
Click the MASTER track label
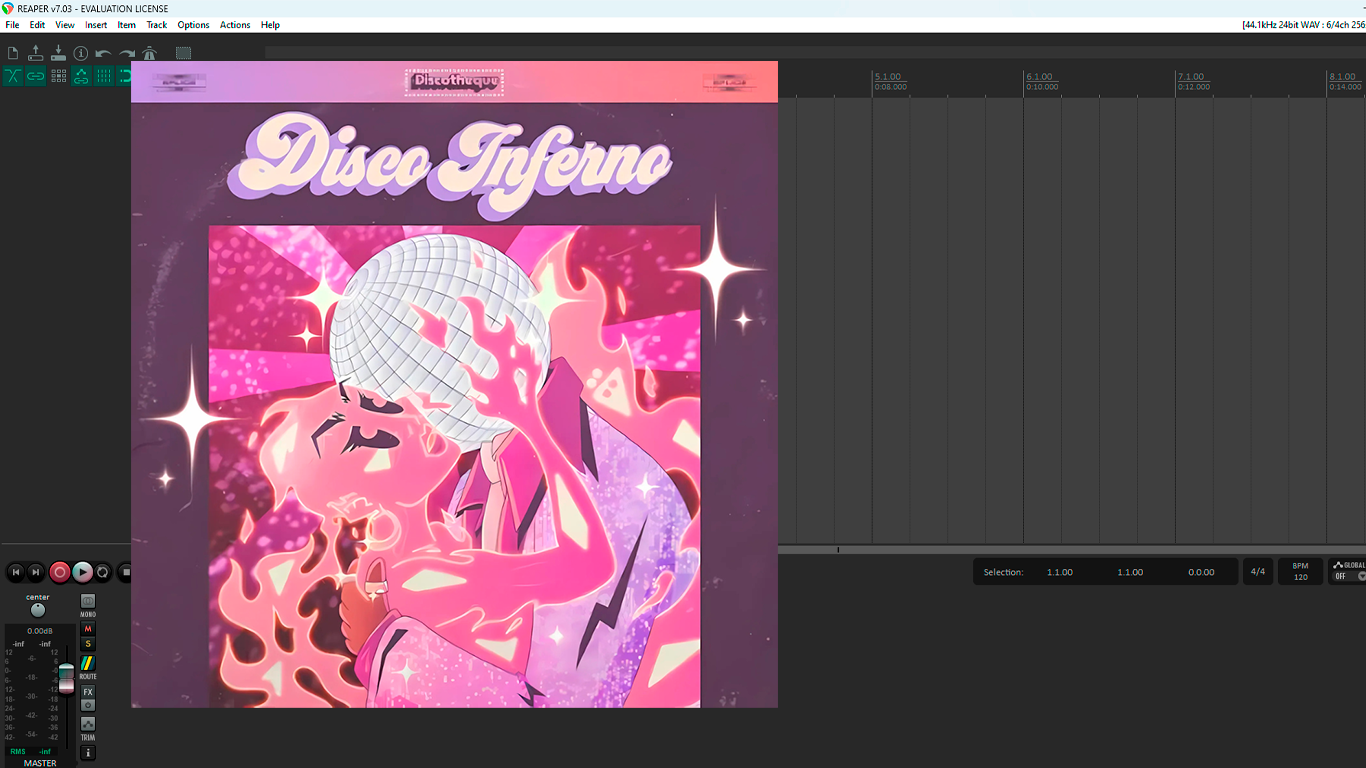click(x=40, y=763)
